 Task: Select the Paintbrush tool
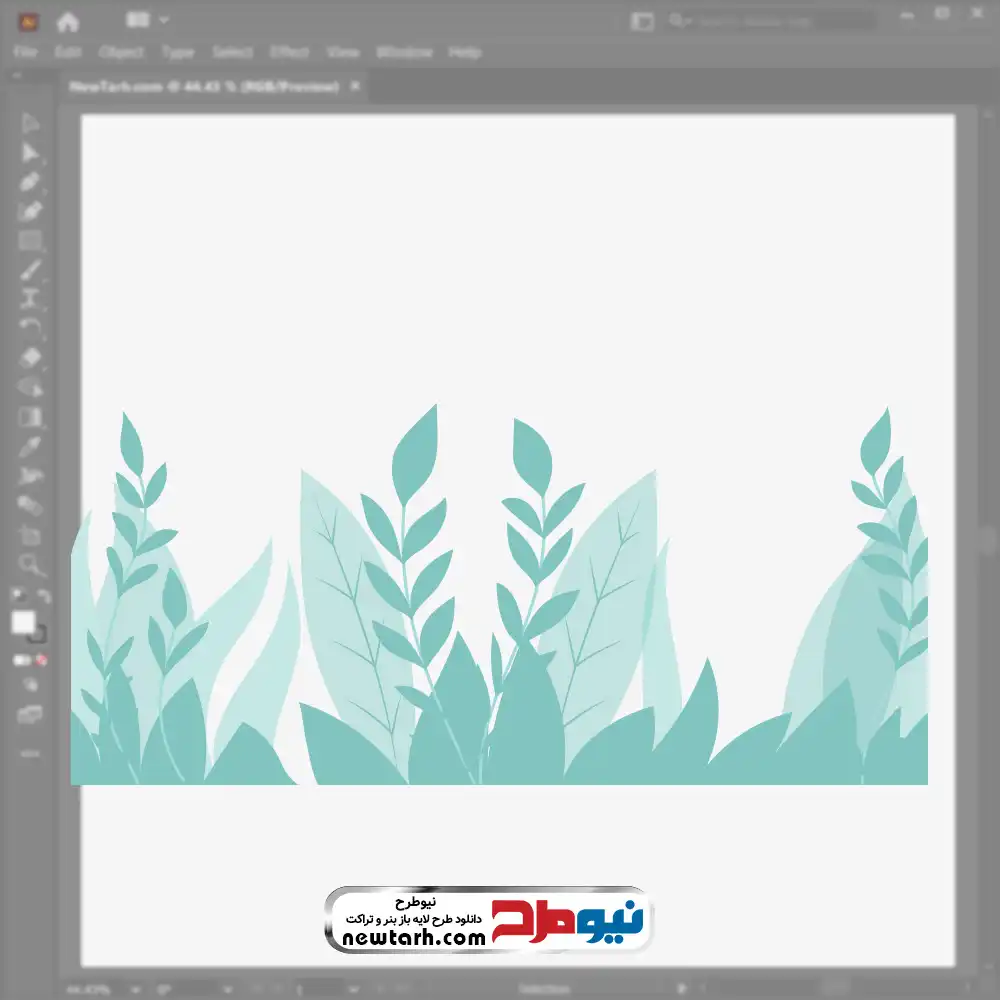tap(30, 270)
